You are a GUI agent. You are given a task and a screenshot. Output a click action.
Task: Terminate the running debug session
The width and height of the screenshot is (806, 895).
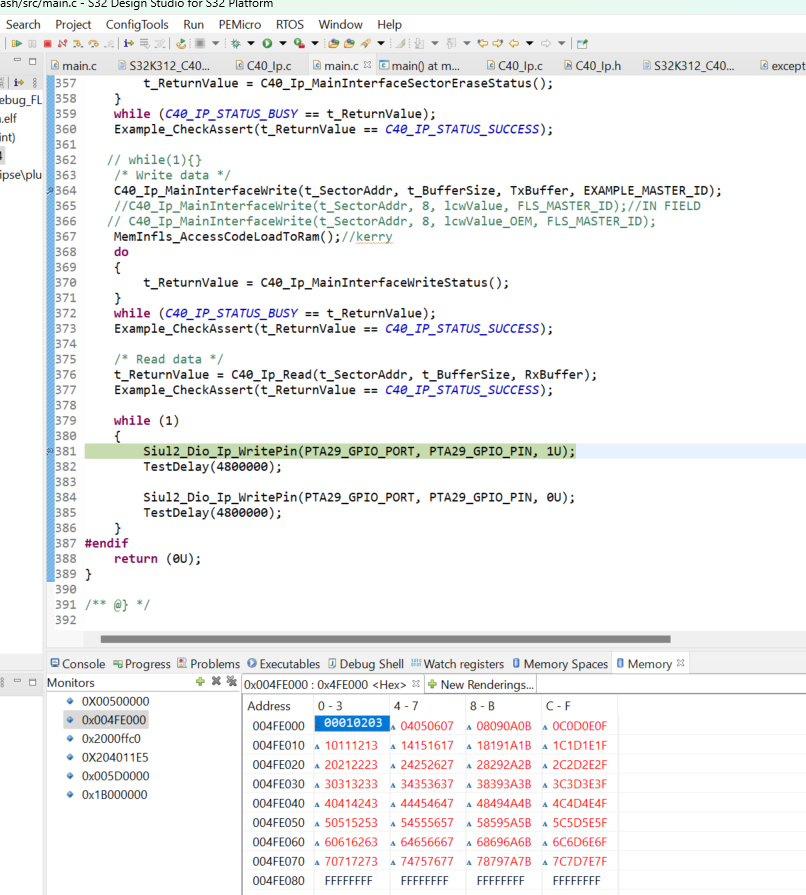(x=47, y=43)
